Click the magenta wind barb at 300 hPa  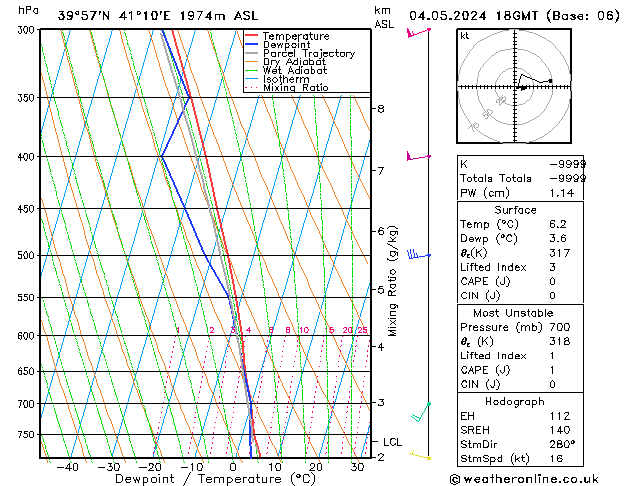coord(418,32)
